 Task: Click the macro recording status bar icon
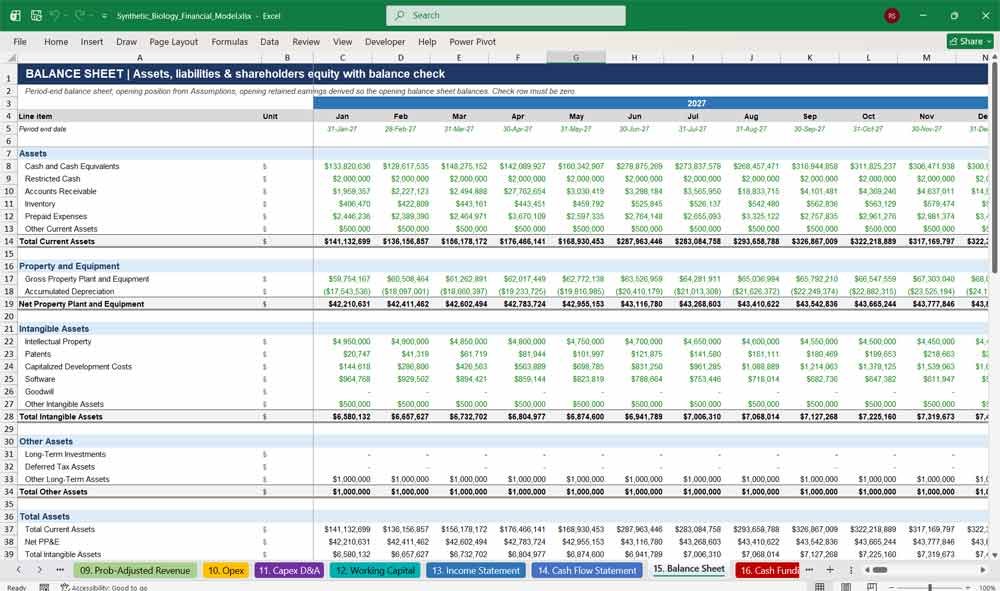44,587
